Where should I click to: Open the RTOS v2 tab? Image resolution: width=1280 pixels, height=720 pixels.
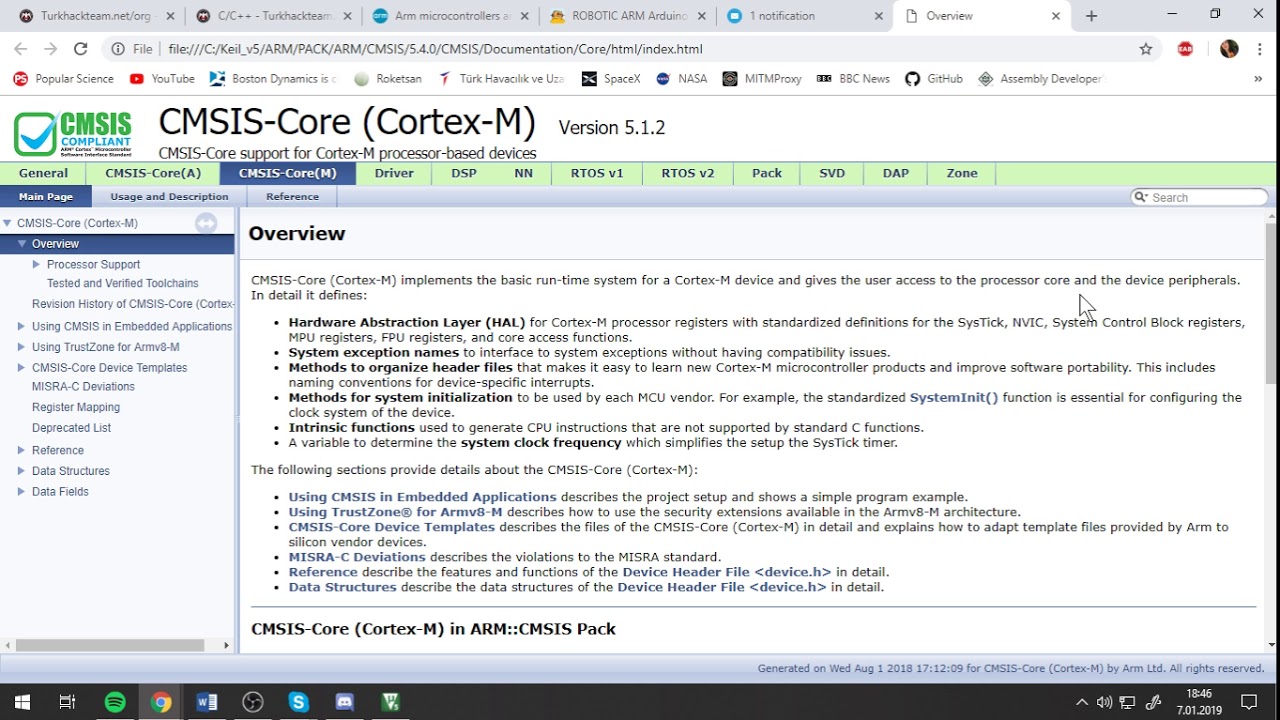[688, 173]
